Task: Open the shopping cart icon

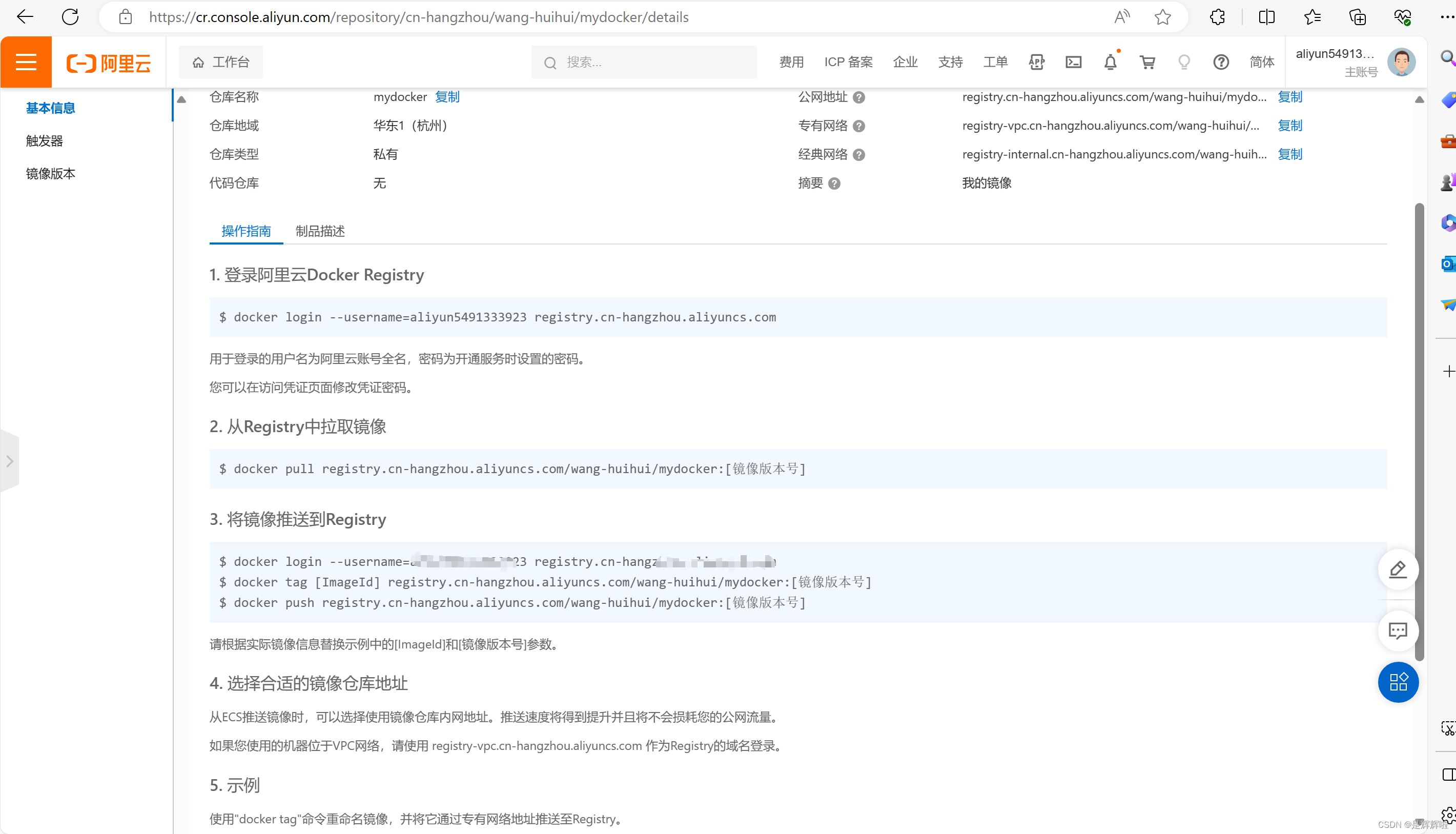Action: coord(1147,62)
